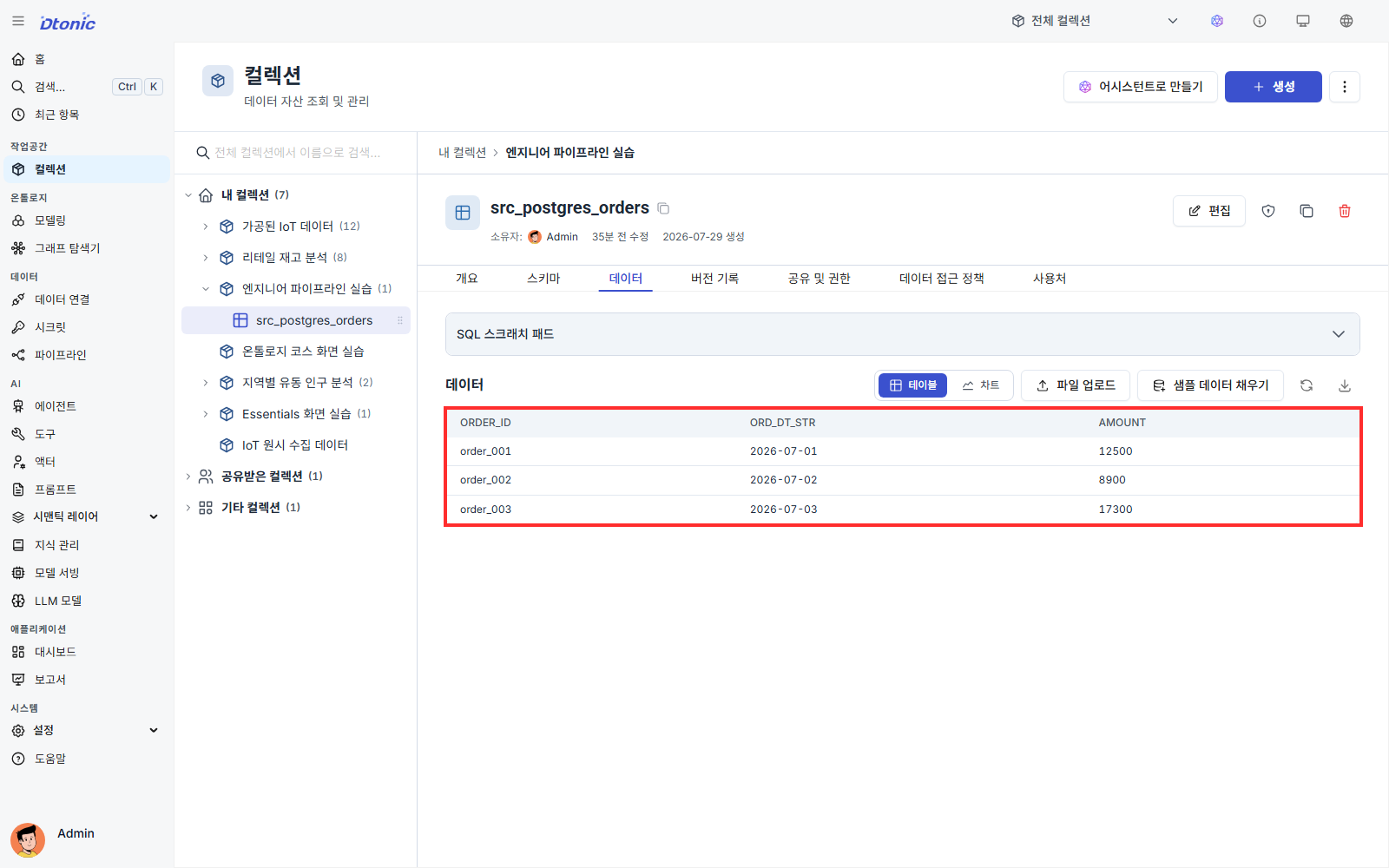Collapse the 내 컬렉션 tree node
Image resolution: width=1389 pixels, height=868 pixels.
click(x=188, y=195)
